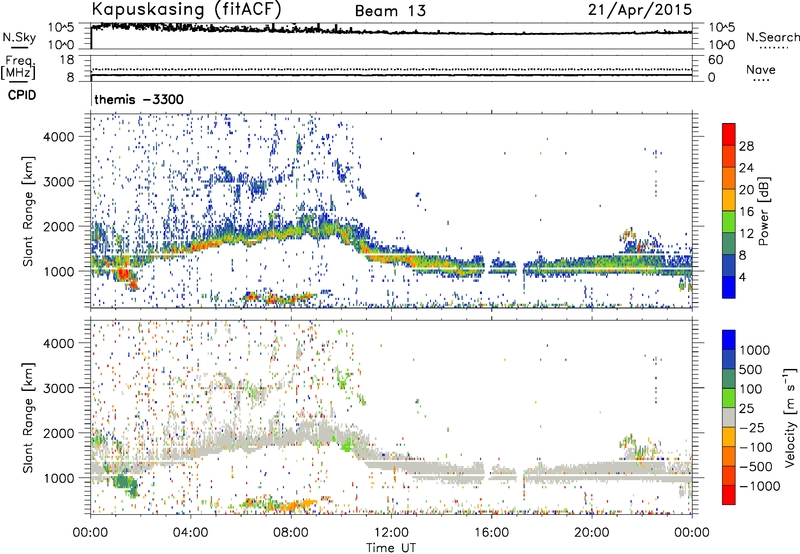Select the 3000 tick in the power panel
The width and height of the screenshot is (800, 554).
tap(58, 182)
